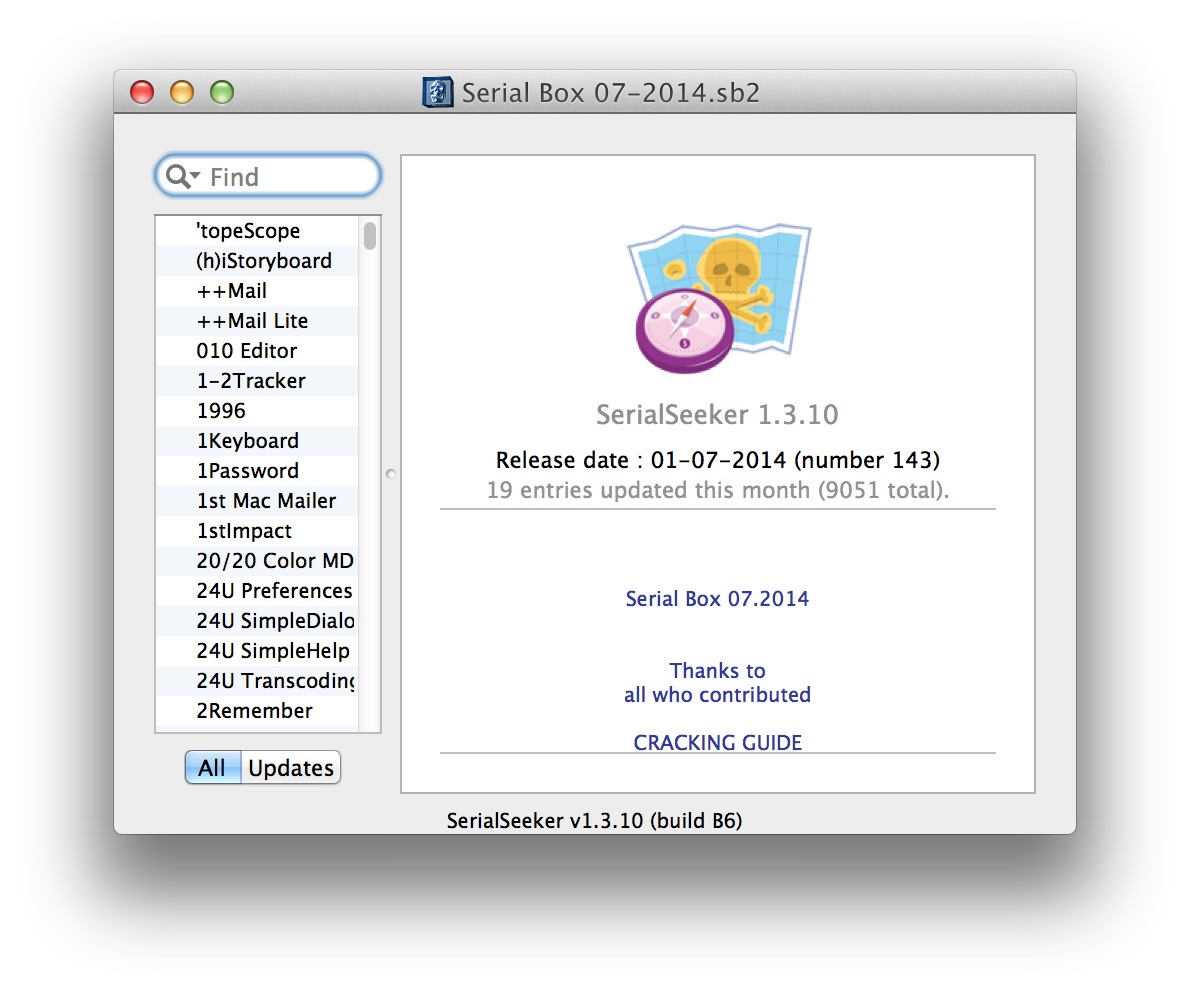Image resolution: width=1190 pixels, height=992 pixels.
Task: Open the search options dropdown arrow
Action: click(195, 176)
